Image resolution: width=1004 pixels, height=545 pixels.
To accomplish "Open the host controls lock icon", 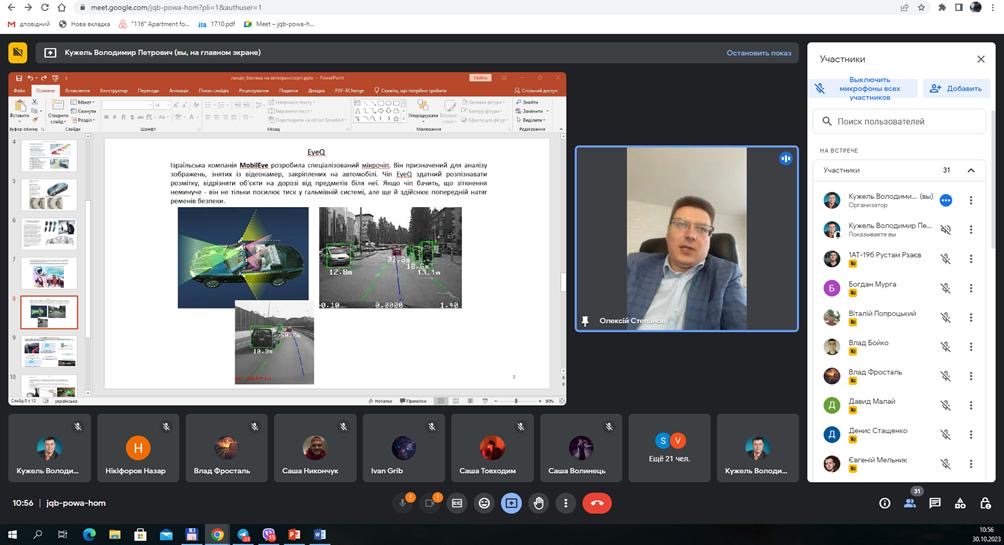I will (984, 503).
